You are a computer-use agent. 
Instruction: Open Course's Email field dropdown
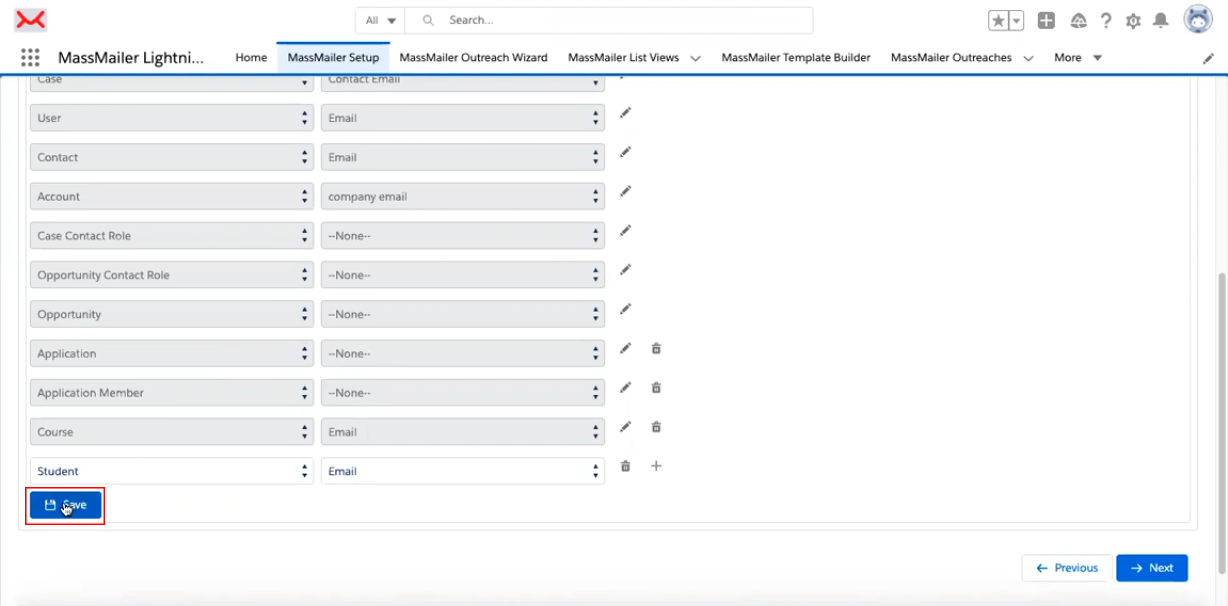463,432
